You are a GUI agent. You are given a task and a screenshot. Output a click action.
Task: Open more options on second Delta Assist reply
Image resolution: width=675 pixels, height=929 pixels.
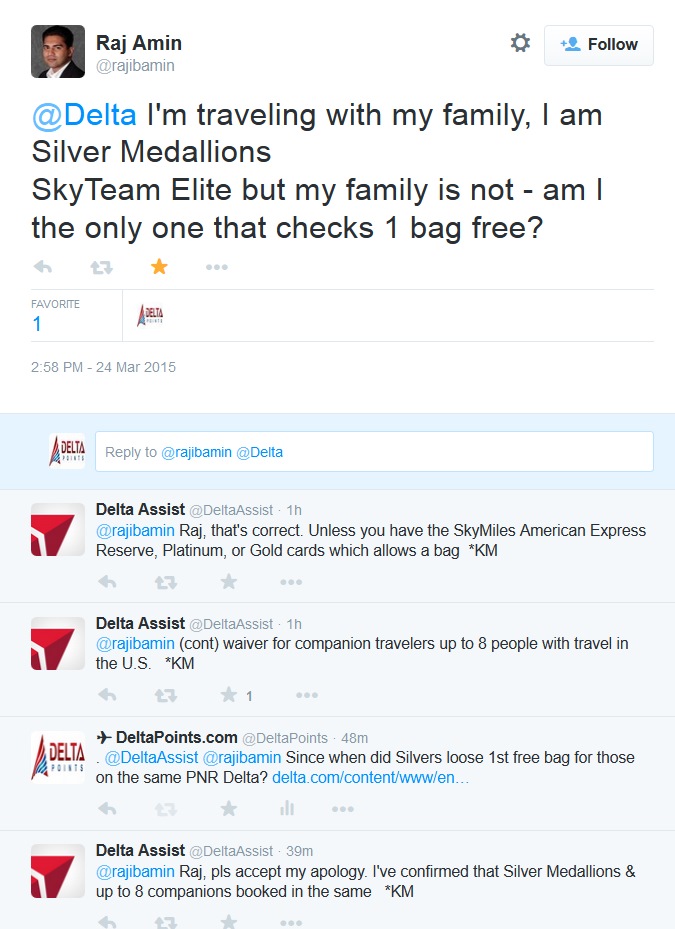pos(307,695)
